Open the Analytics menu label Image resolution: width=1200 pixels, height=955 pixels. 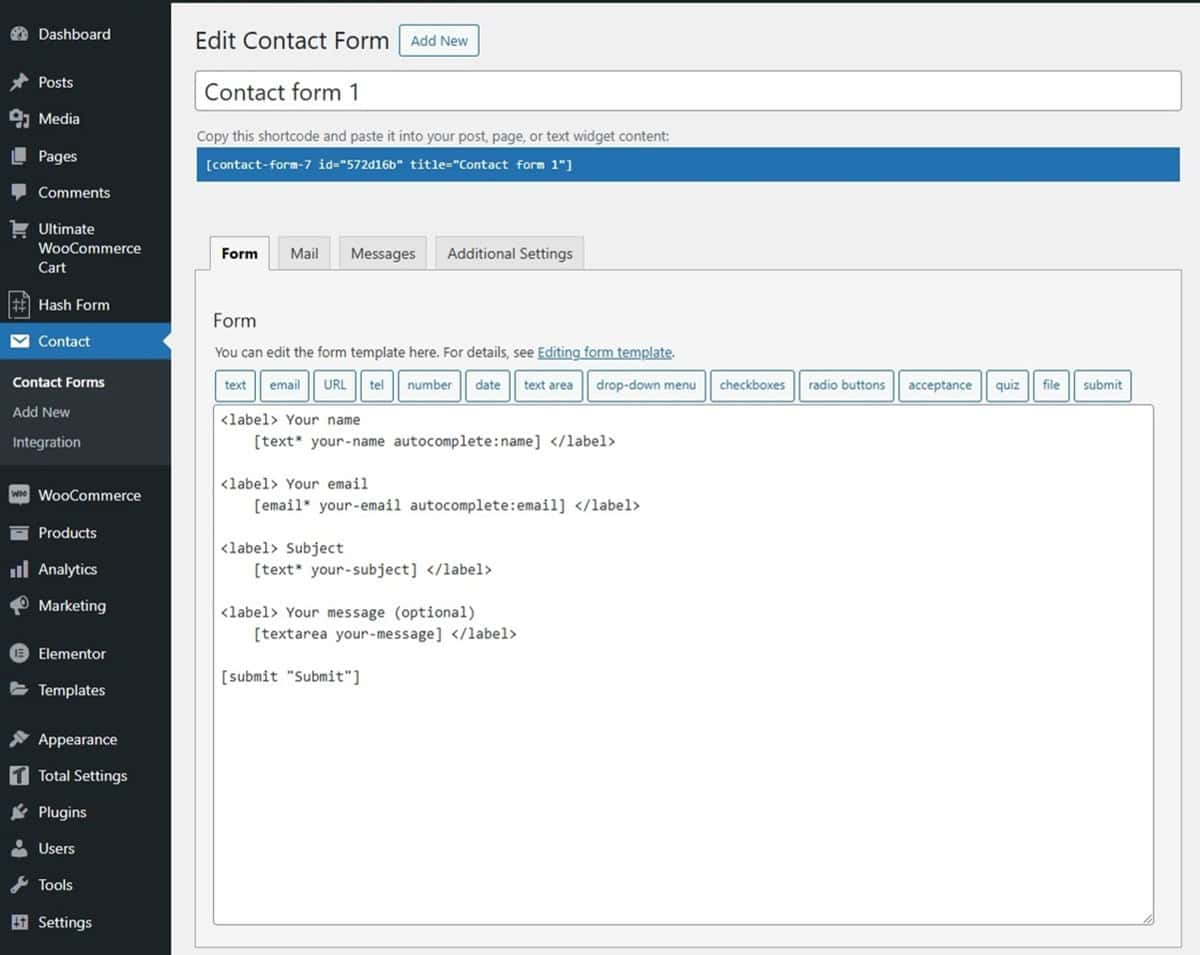(67, 569)
